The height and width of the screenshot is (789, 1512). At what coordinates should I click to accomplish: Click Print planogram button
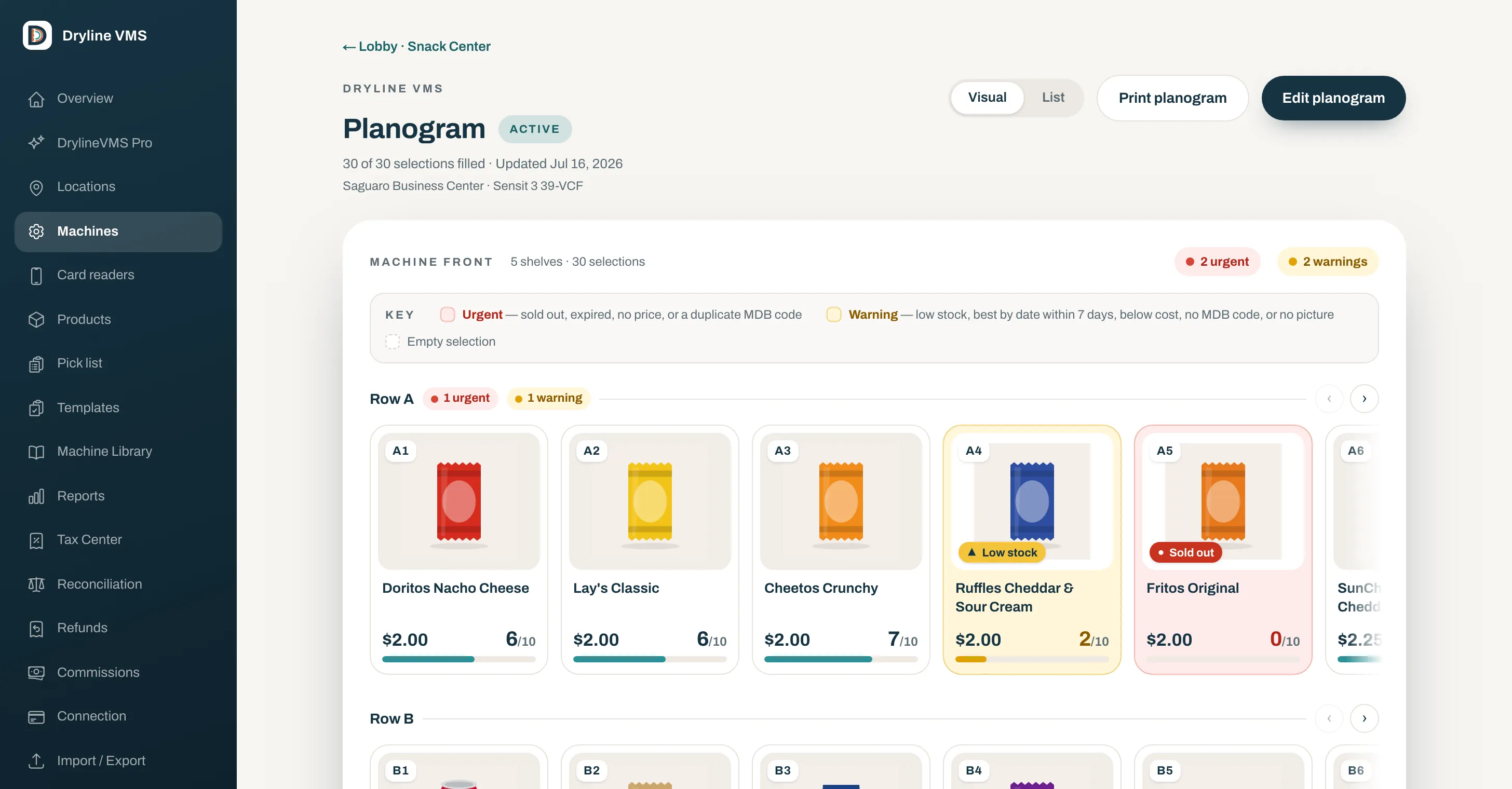tap(1172, 98)
